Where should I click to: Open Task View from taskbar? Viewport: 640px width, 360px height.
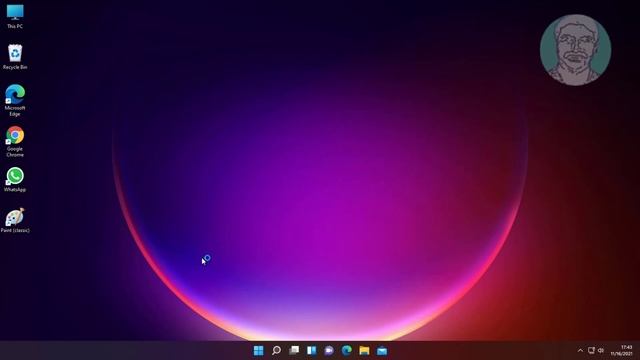(294, 350)
